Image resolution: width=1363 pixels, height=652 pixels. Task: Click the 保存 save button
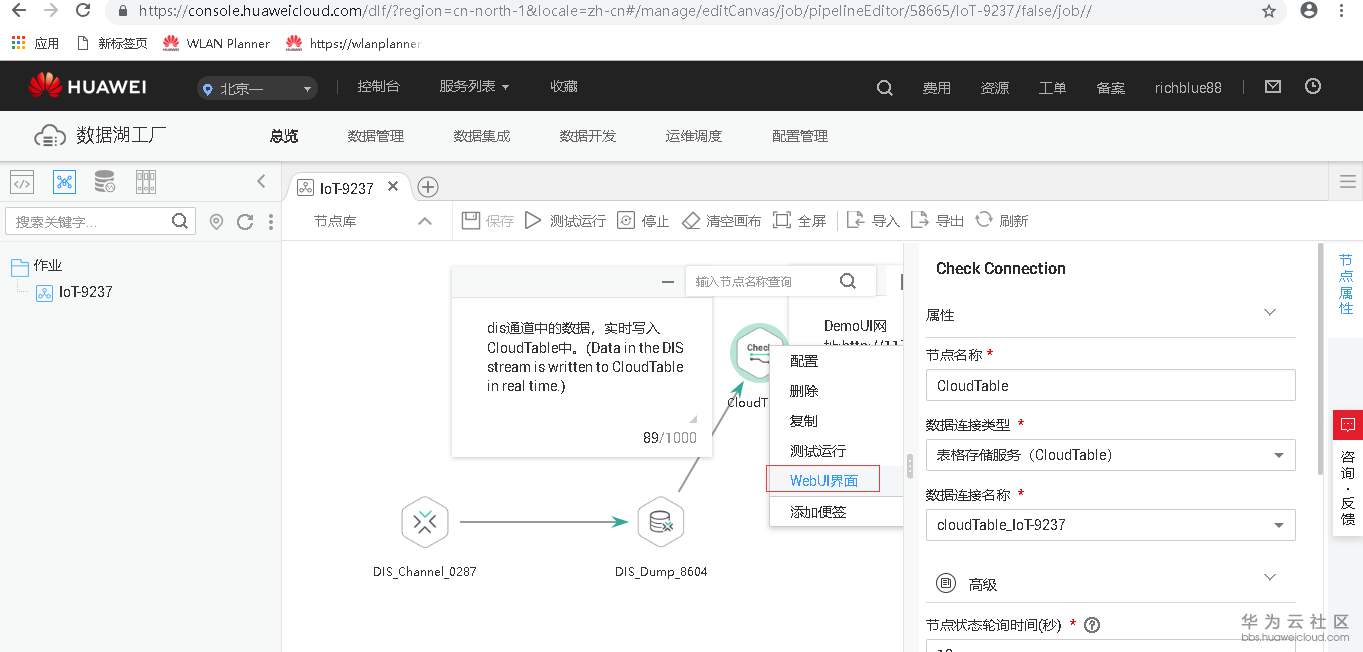tap(487, 220)
